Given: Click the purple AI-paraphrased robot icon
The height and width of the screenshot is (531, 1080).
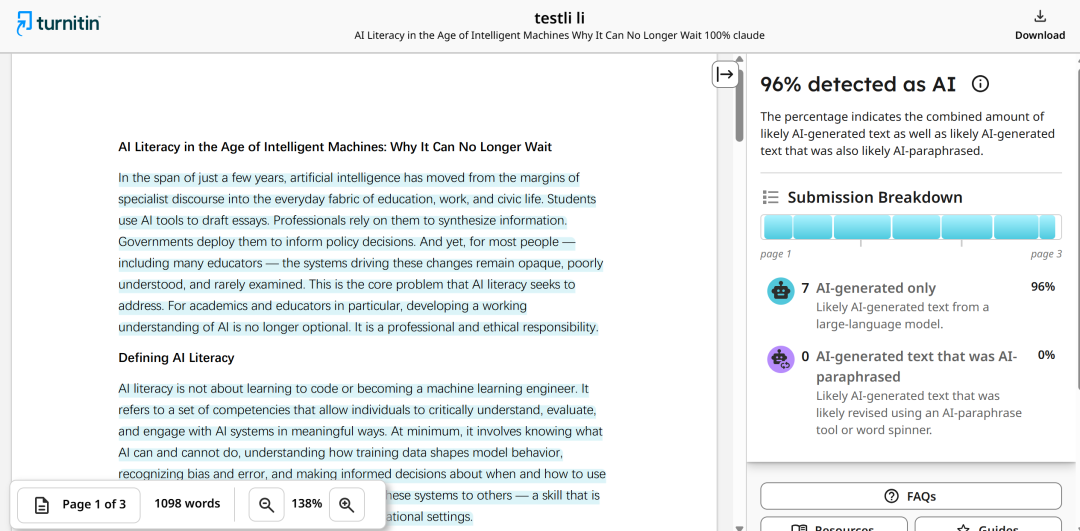Looking at the screenshot, I should [x=780, y=360].
